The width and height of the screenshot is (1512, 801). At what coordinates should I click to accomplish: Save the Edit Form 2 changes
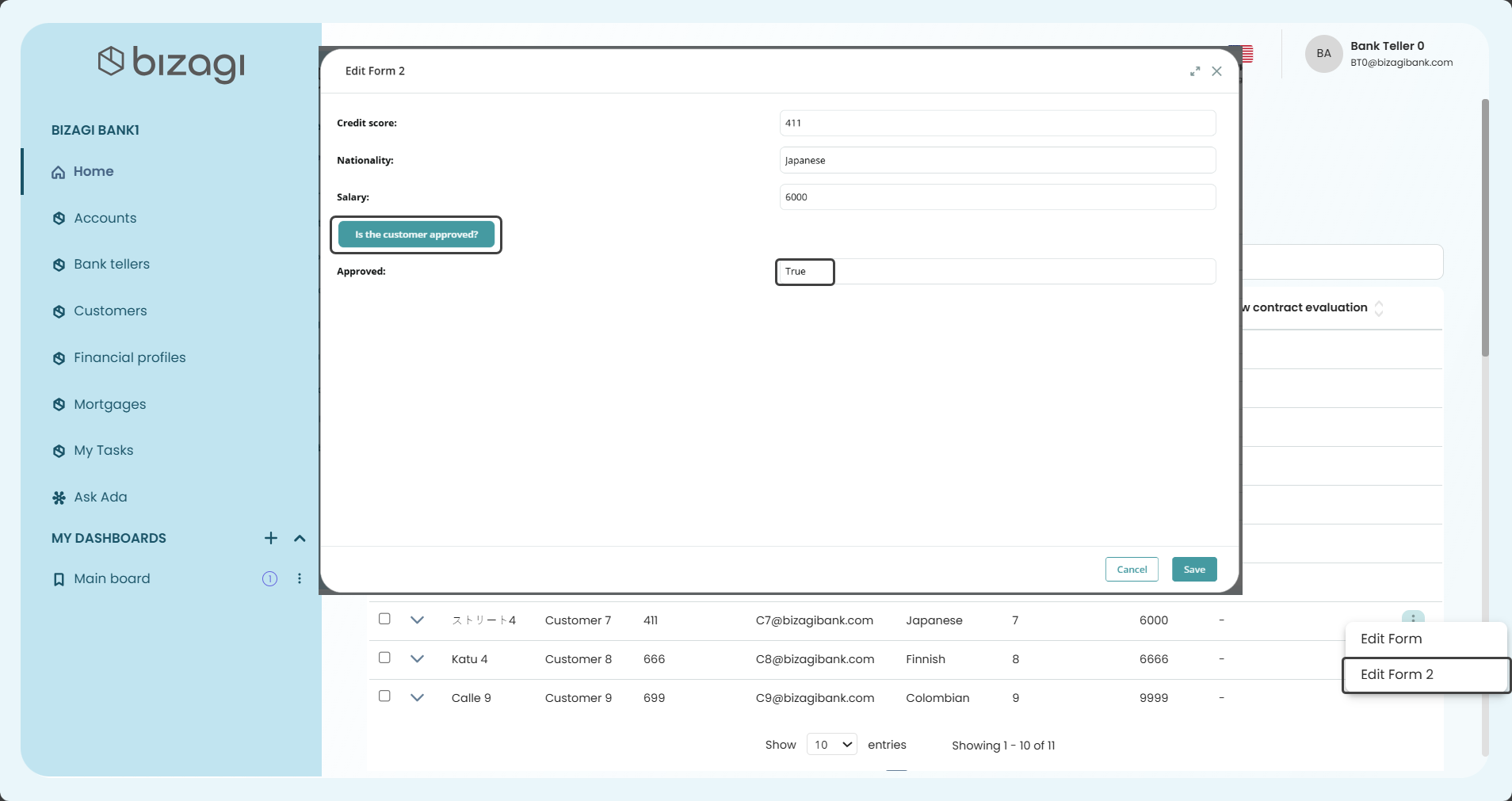point(1193,569)
